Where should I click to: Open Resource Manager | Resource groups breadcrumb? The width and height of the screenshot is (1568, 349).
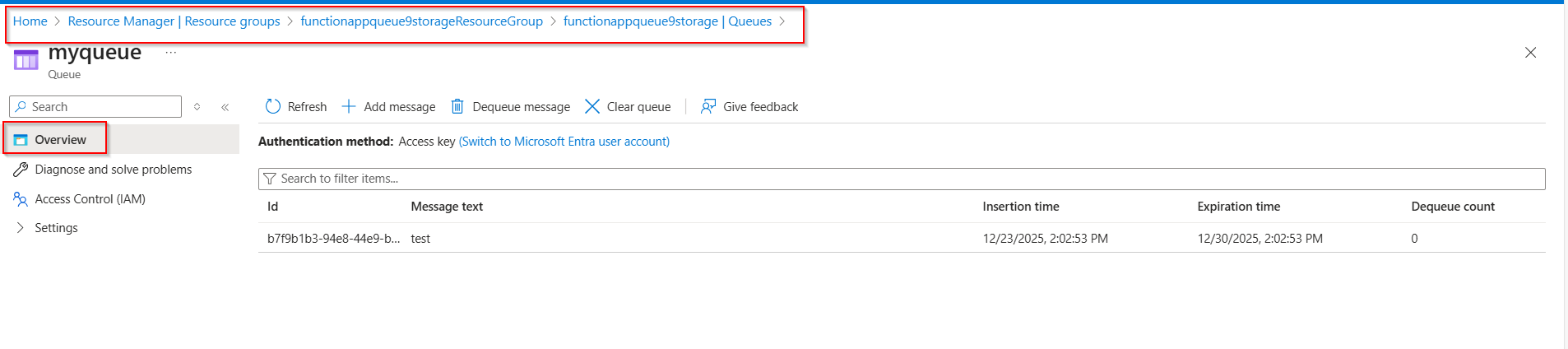tap(174, 21)
